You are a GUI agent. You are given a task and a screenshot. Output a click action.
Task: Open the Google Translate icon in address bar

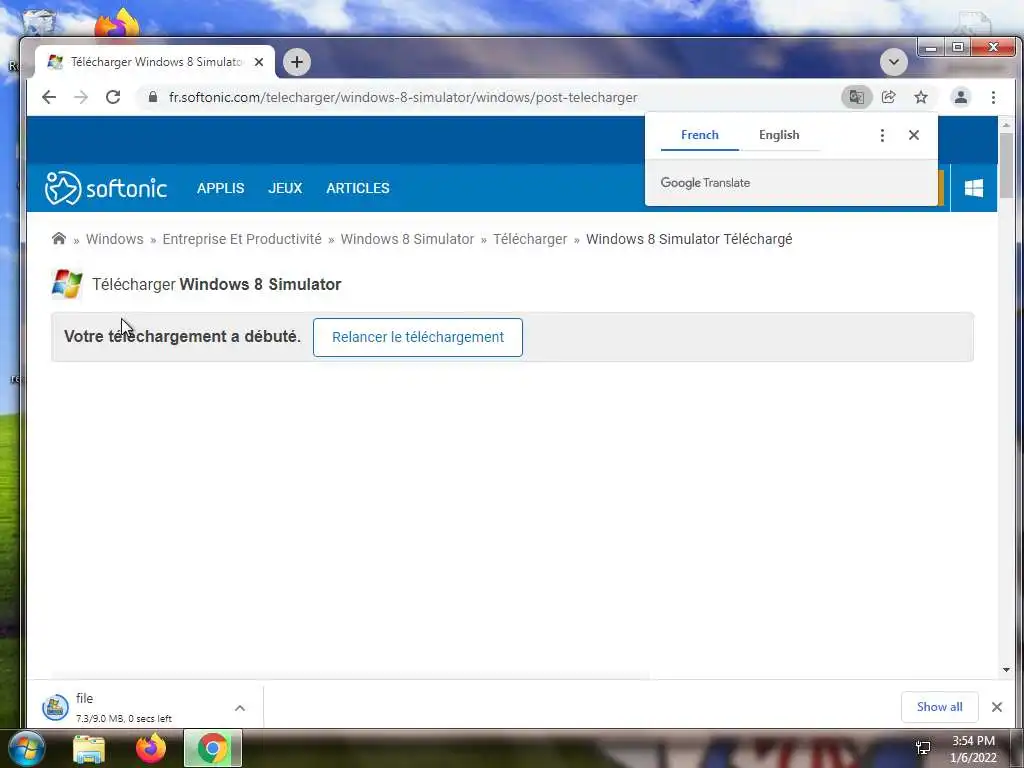(856, 97)
